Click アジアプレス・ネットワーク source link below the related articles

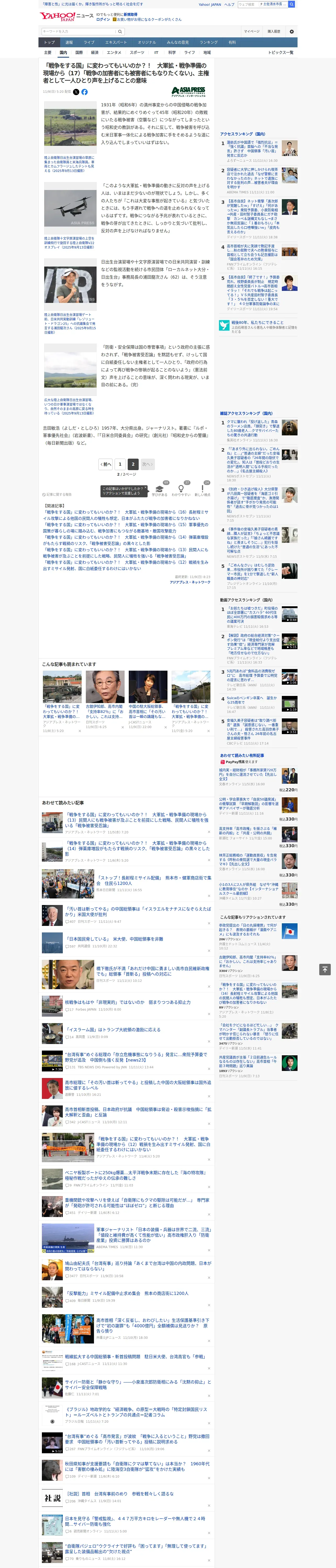click(190, 583)
